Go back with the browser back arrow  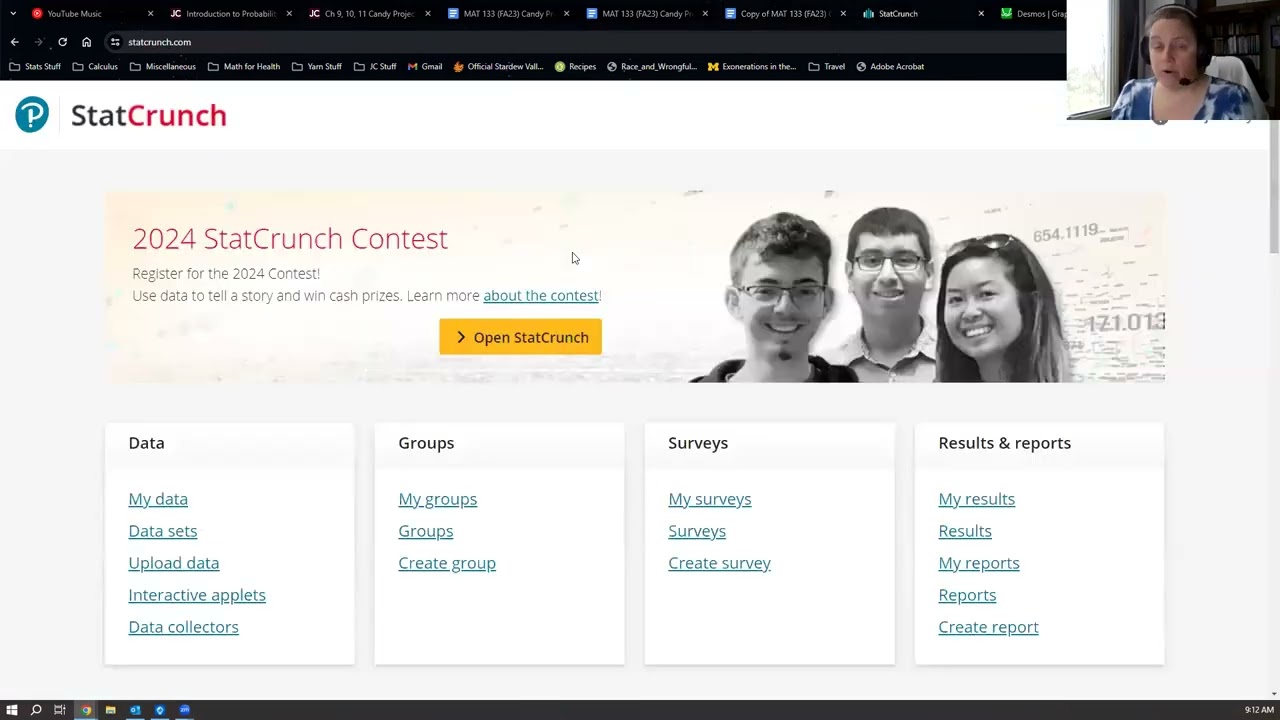(x=14, y=42)
